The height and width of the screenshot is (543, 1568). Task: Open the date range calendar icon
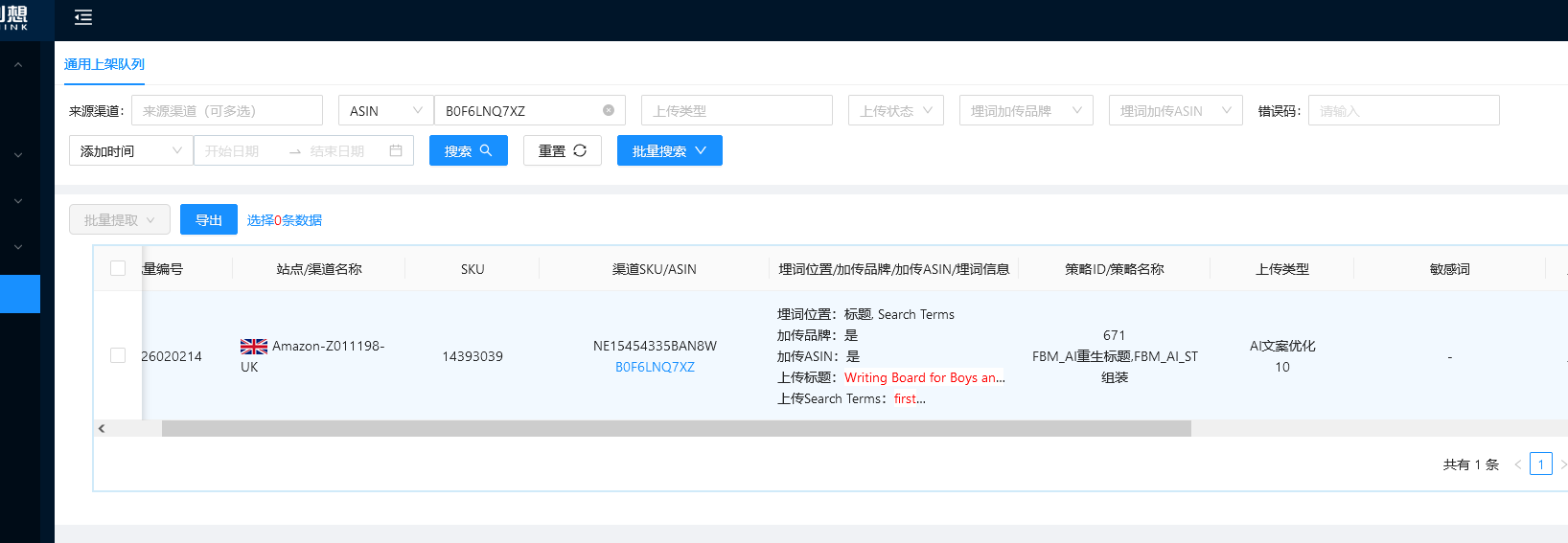[x=396, y=150]
